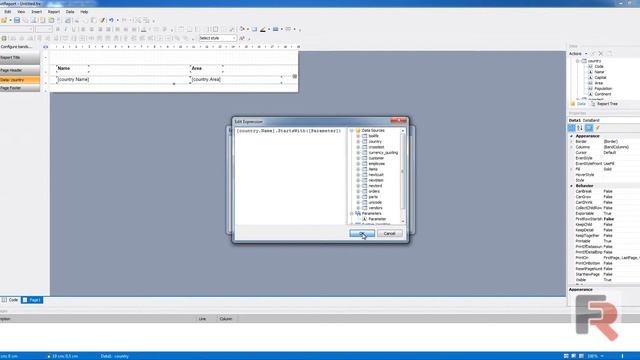The width and height of the screenshot is (640, 360).
Task: Expand the customer data source
Action: (x=358, y=158)
